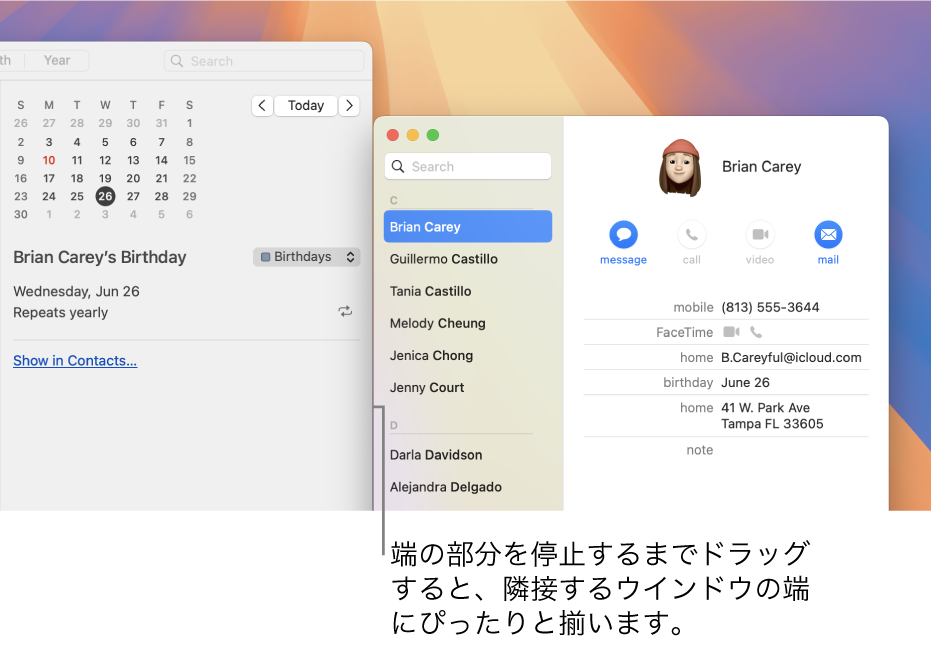Click the message label under icon
Viewport: 931px width, 646px height.
click(x=623, y=260)
